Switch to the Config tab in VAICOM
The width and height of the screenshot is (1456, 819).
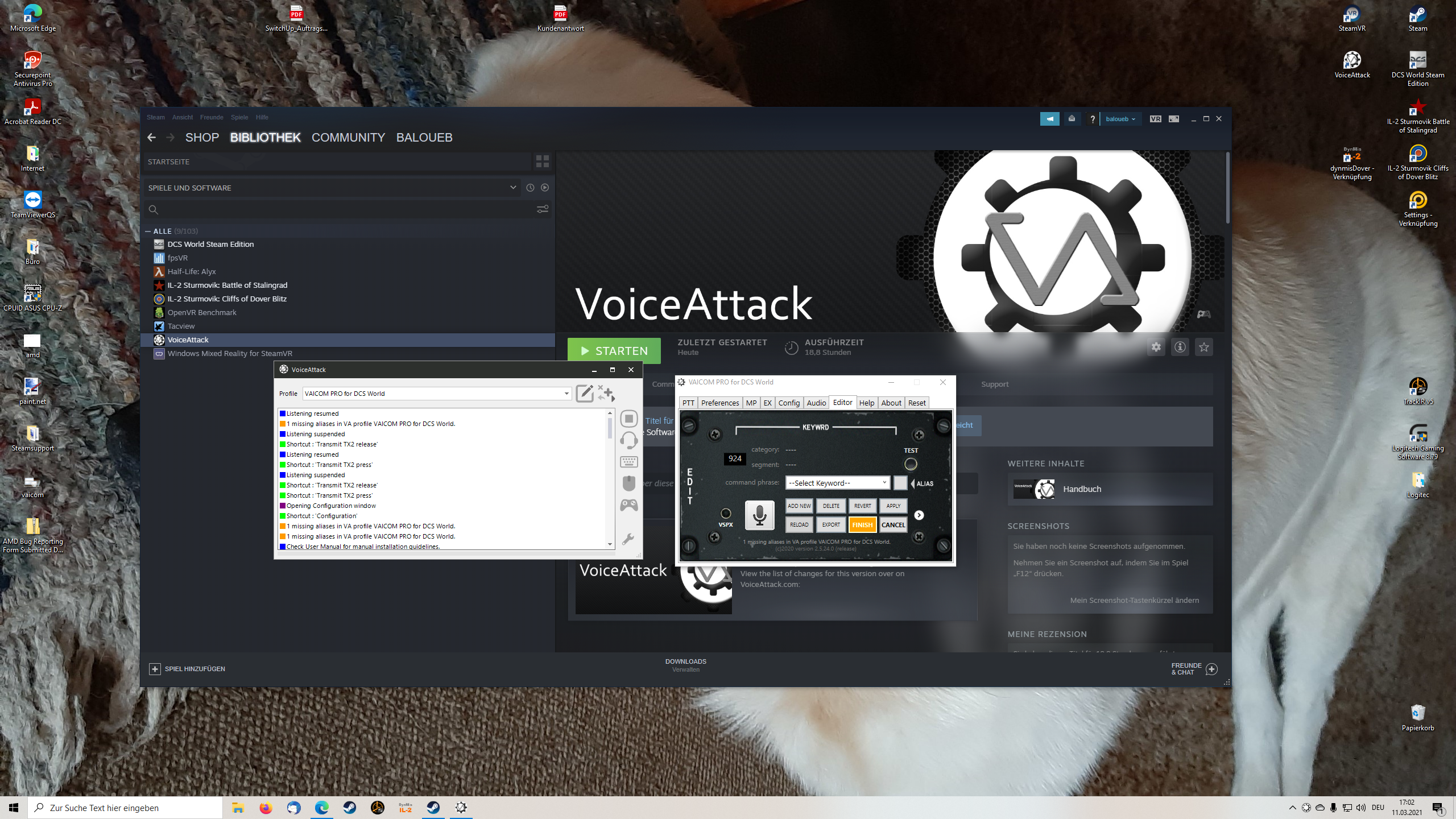[x=789, y=403]
